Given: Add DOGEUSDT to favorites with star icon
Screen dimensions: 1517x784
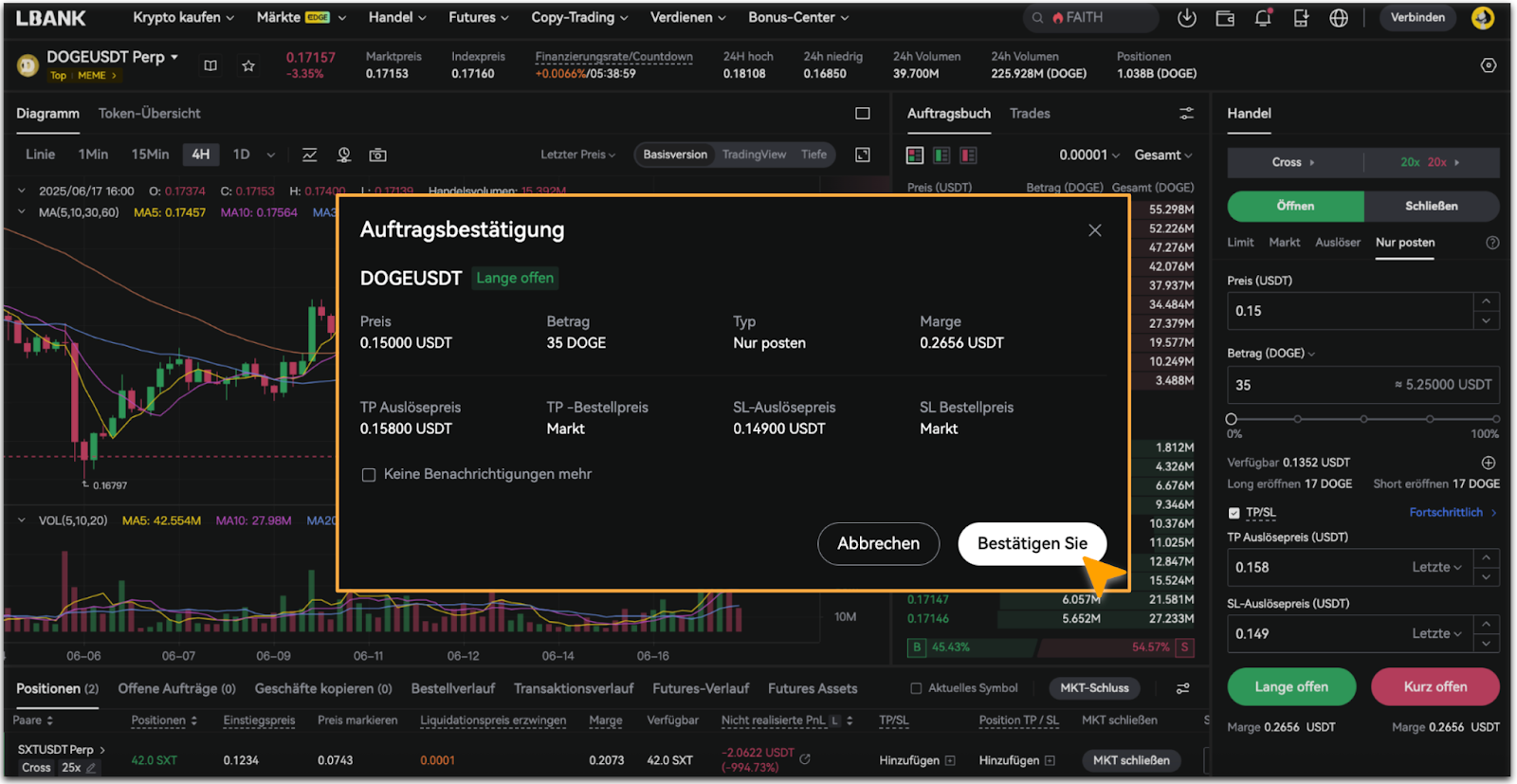Looking at the screenshot, I should pos(248,65).
